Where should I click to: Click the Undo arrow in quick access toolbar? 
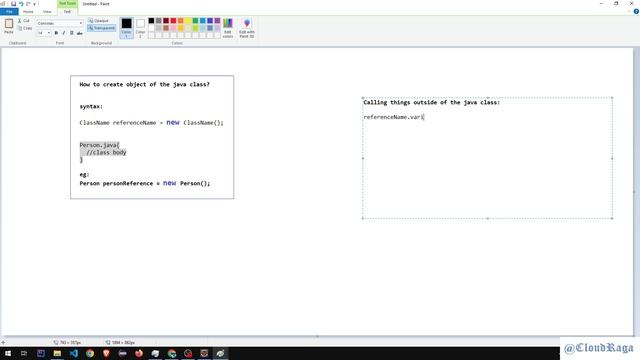[x=21, y=4]
